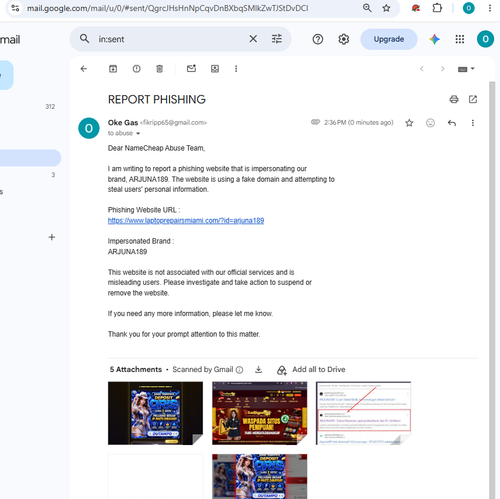Click browser zoom magnifier icon
Image resolution: width=500 pixels, height=499 pixels.
(x=367, y=8)
